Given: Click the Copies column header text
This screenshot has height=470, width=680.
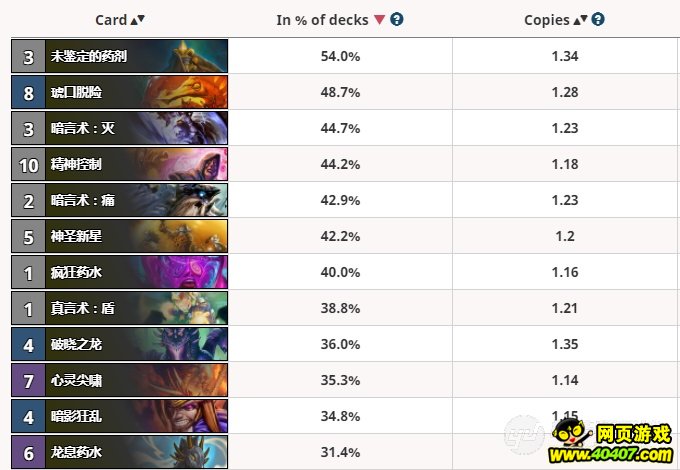Looking at the screenshot, I should pos(546,20).
